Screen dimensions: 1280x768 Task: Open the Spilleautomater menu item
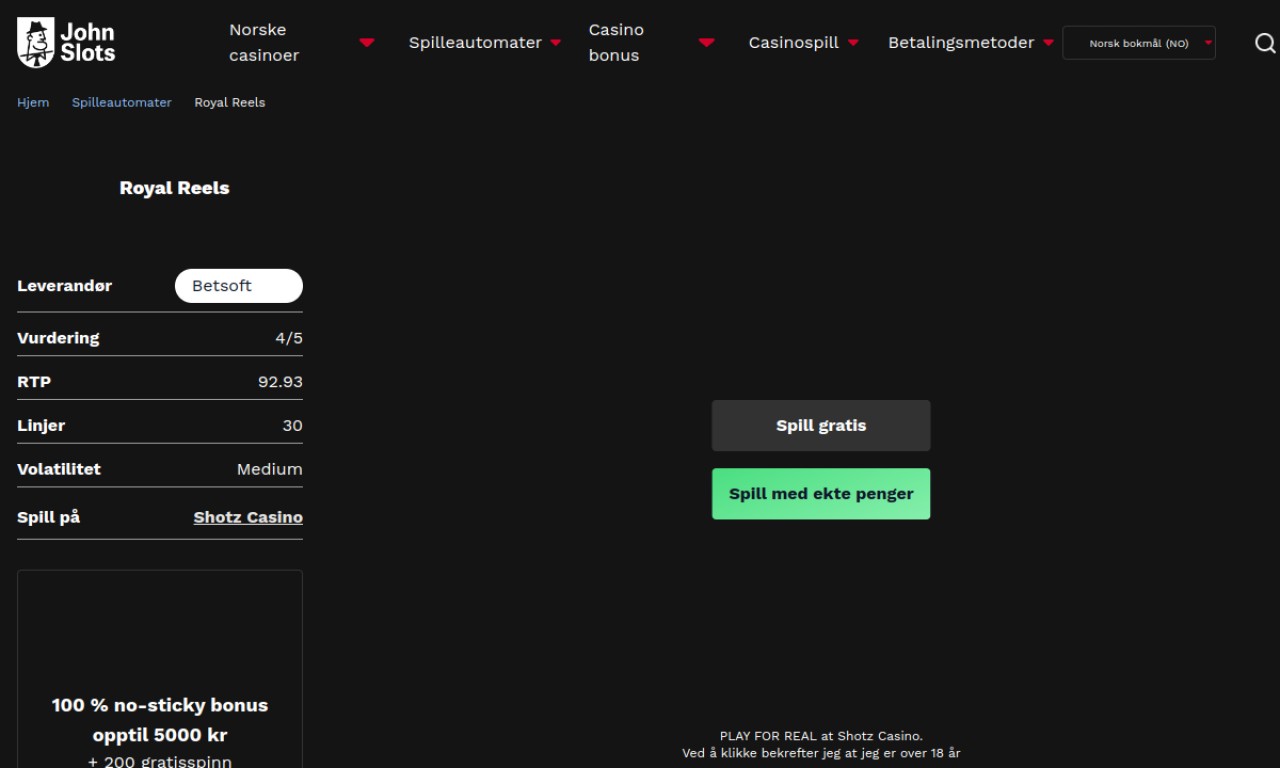pos(475,43)
